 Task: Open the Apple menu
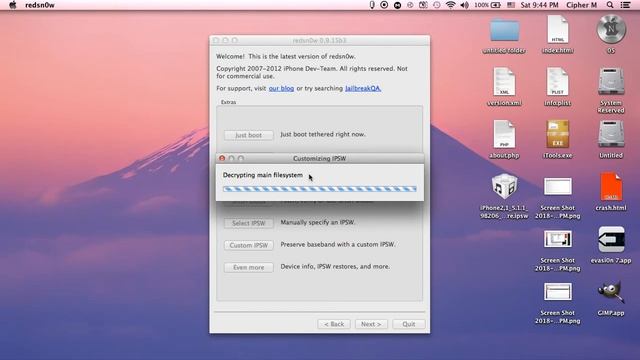click(13, 5)
